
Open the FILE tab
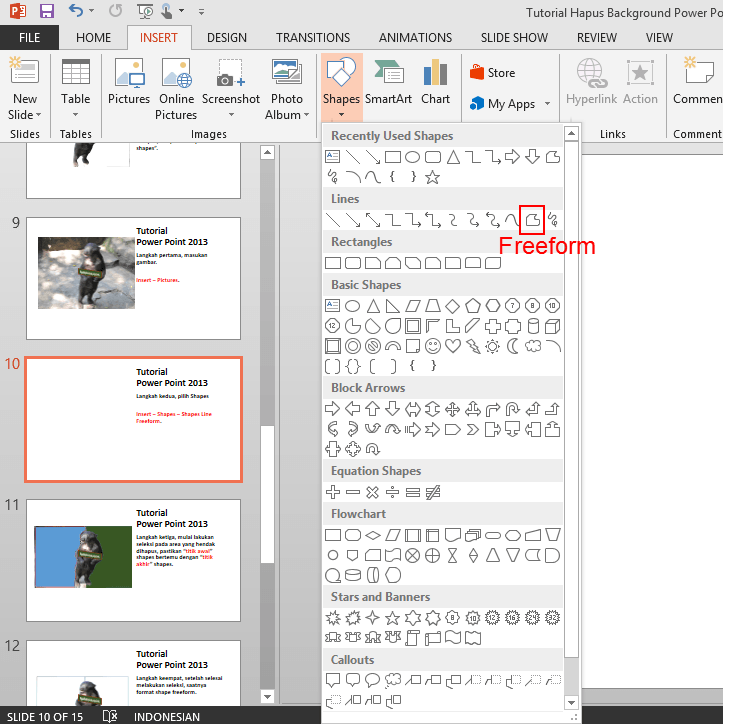[29, 37]
